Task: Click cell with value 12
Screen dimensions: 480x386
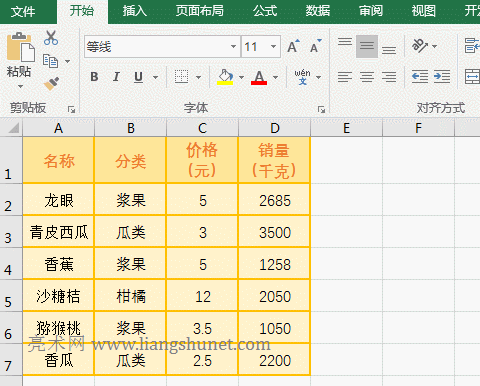Action: click(202, 296)
